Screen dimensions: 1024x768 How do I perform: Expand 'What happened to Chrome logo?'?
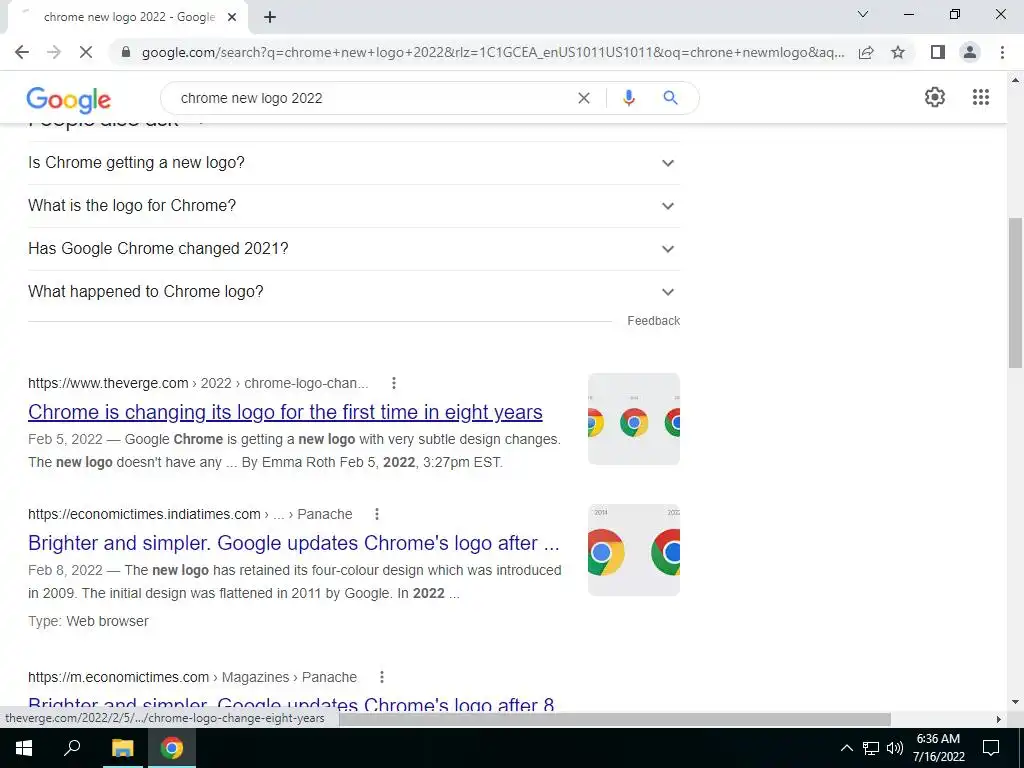[x=354, y=292]
